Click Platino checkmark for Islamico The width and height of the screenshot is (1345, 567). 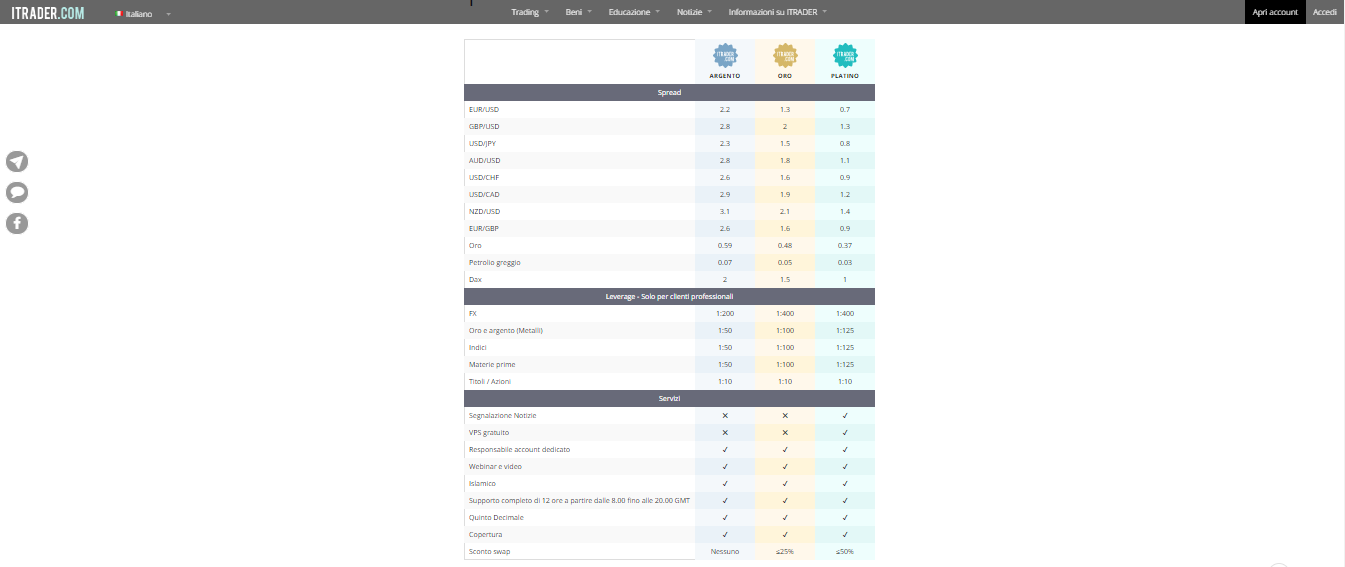coord(845,483)
